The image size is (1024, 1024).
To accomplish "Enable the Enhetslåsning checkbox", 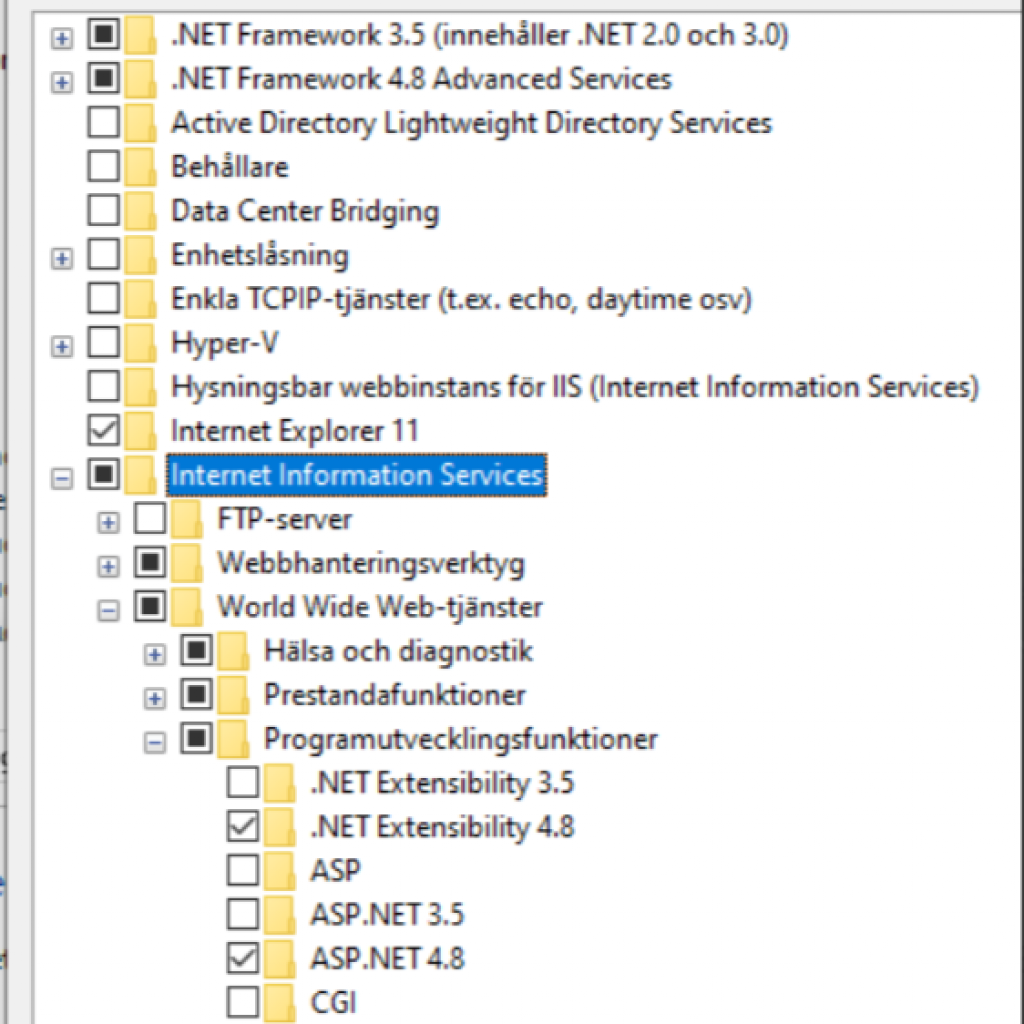I will pos(103,254).
